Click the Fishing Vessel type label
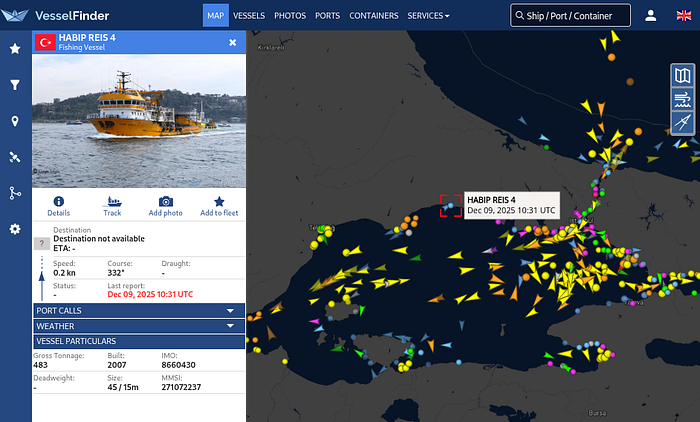 point(82,47)
